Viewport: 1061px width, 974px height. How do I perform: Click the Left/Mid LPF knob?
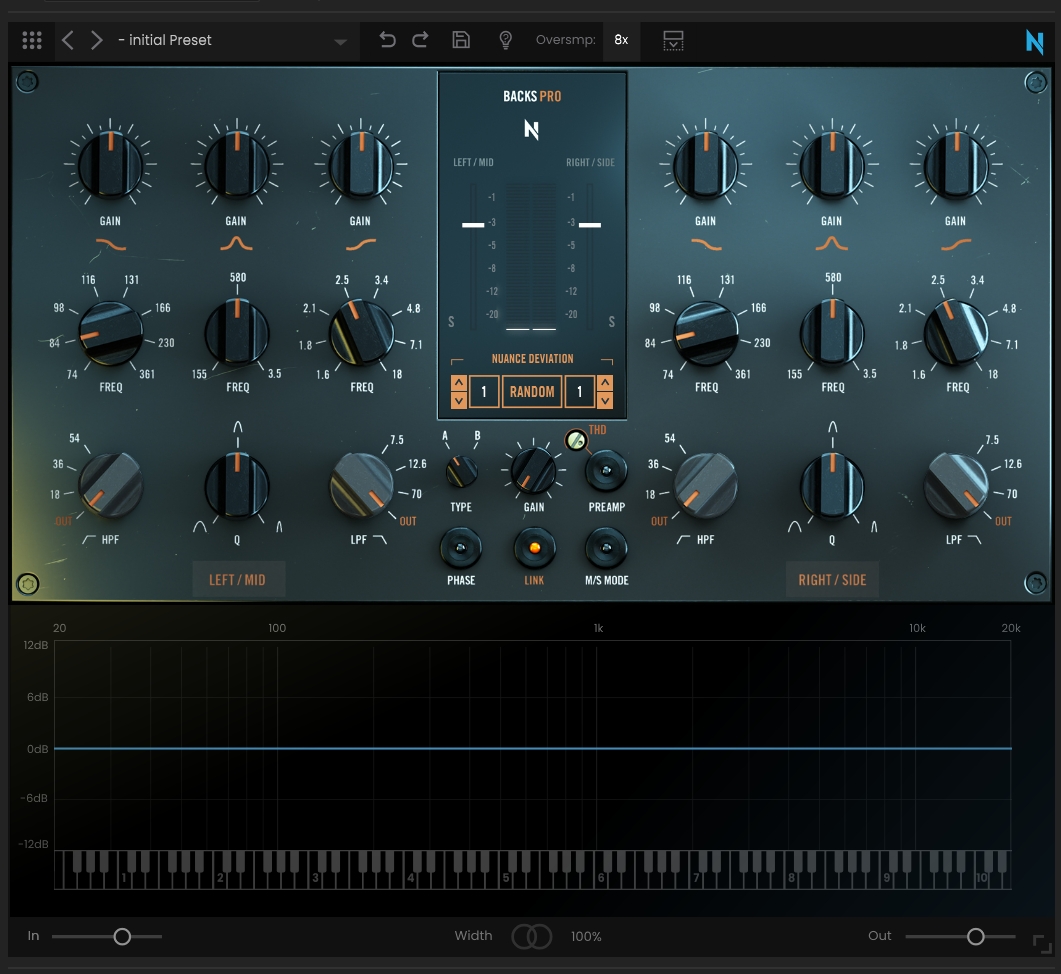pos(361,485)
